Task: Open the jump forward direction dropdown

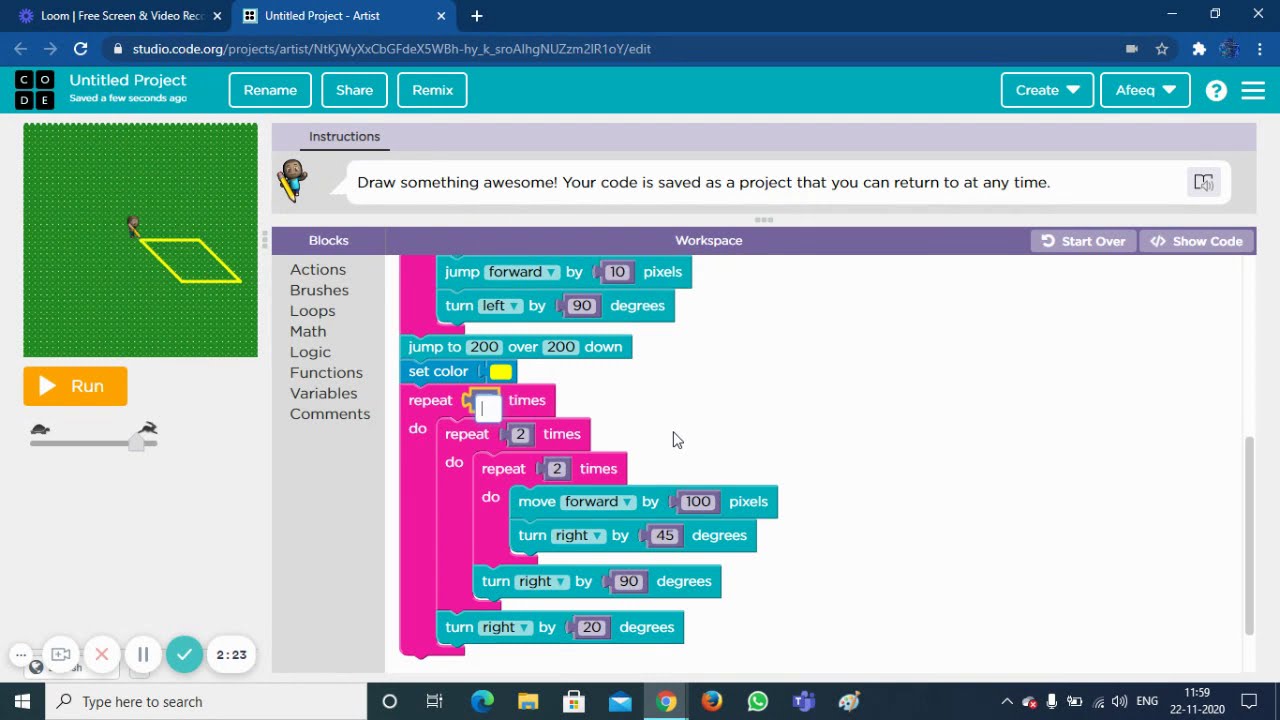Action: 522,272
